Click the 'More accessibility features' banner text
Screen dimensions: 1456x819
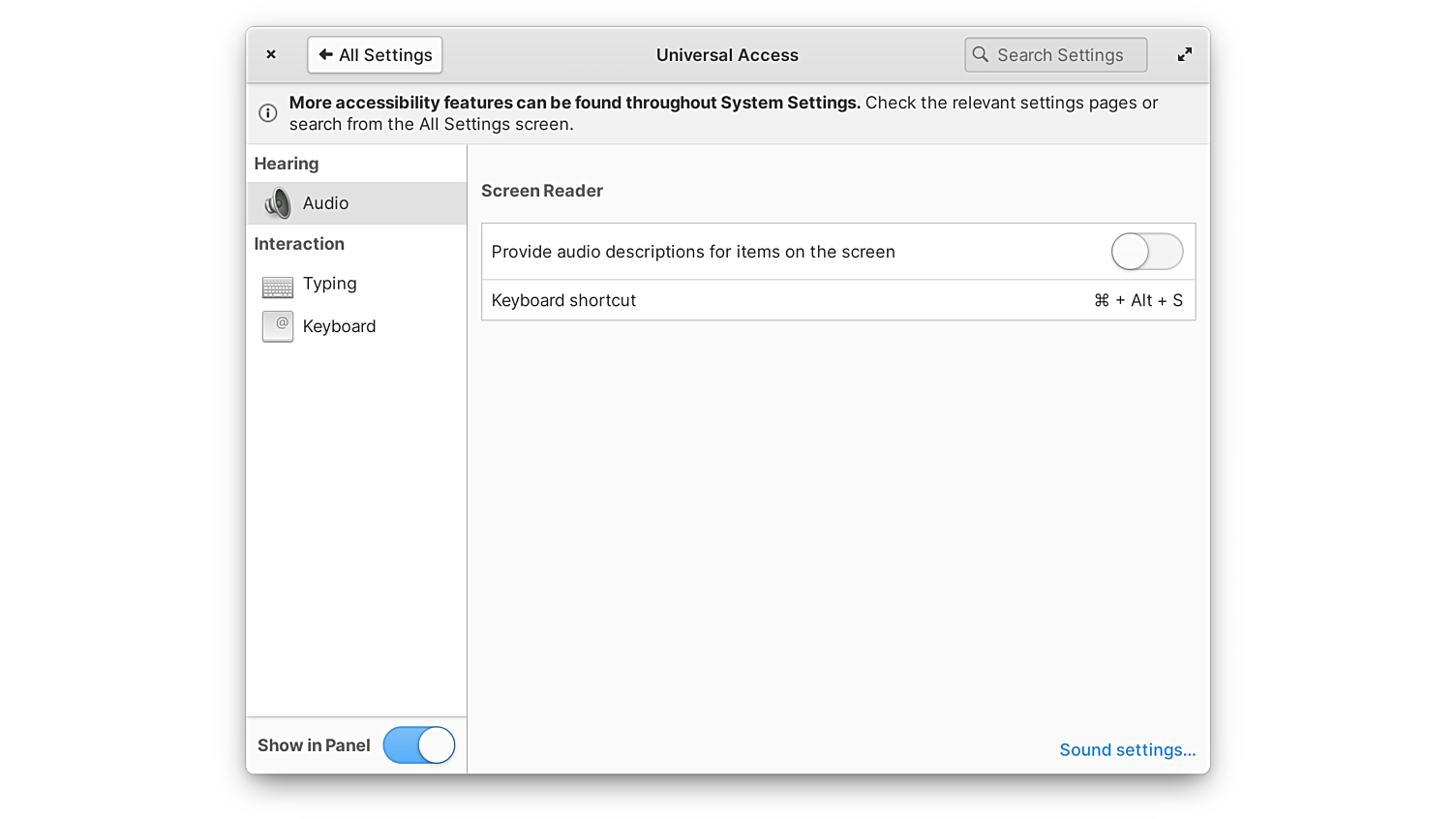[574, 103]
